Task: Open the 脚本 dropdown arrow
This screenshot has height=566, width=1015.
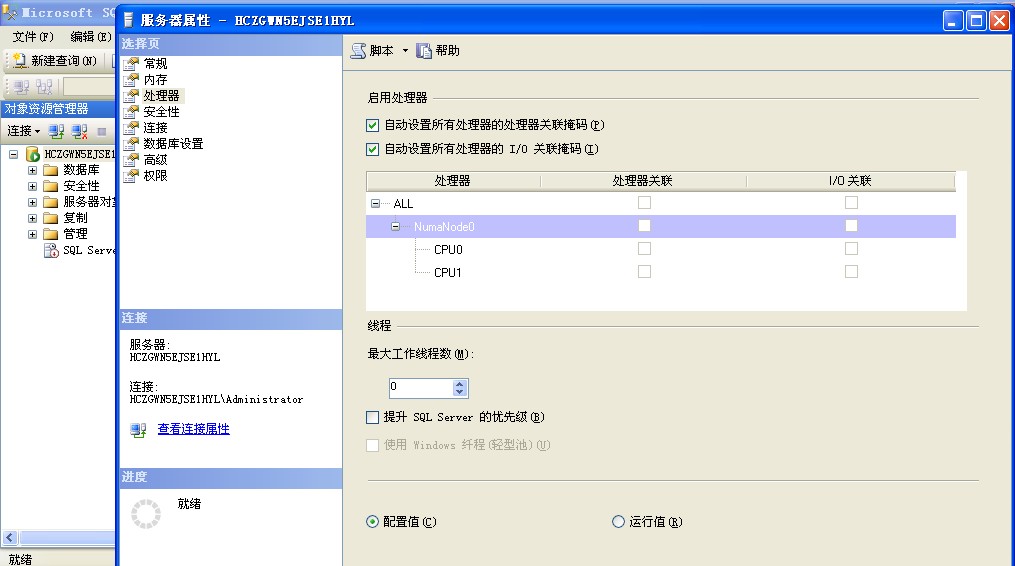Action: click(x=405, y=51)
